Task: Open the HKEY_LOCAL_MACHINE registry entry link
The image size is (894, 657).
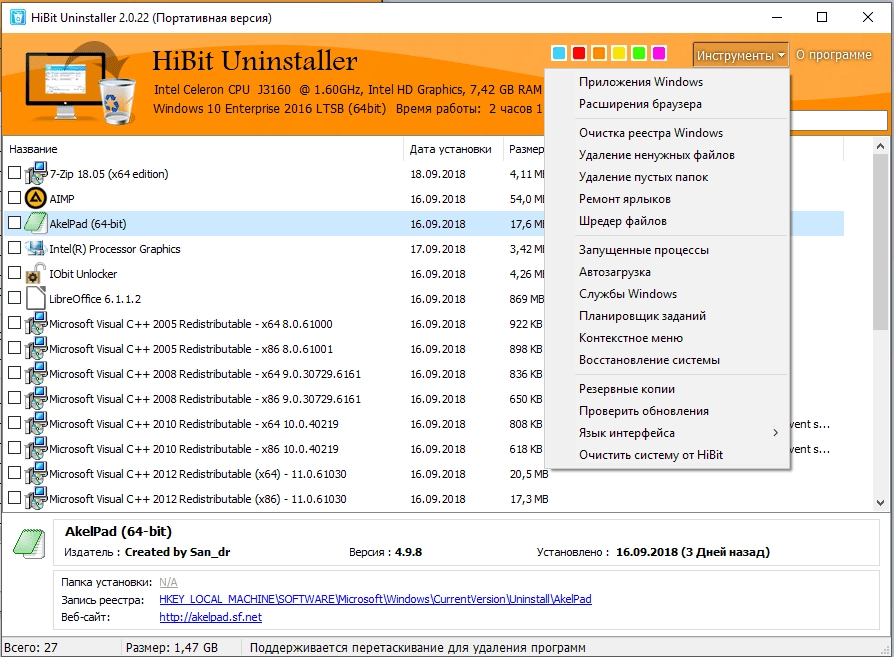Action: pos(375,599)
